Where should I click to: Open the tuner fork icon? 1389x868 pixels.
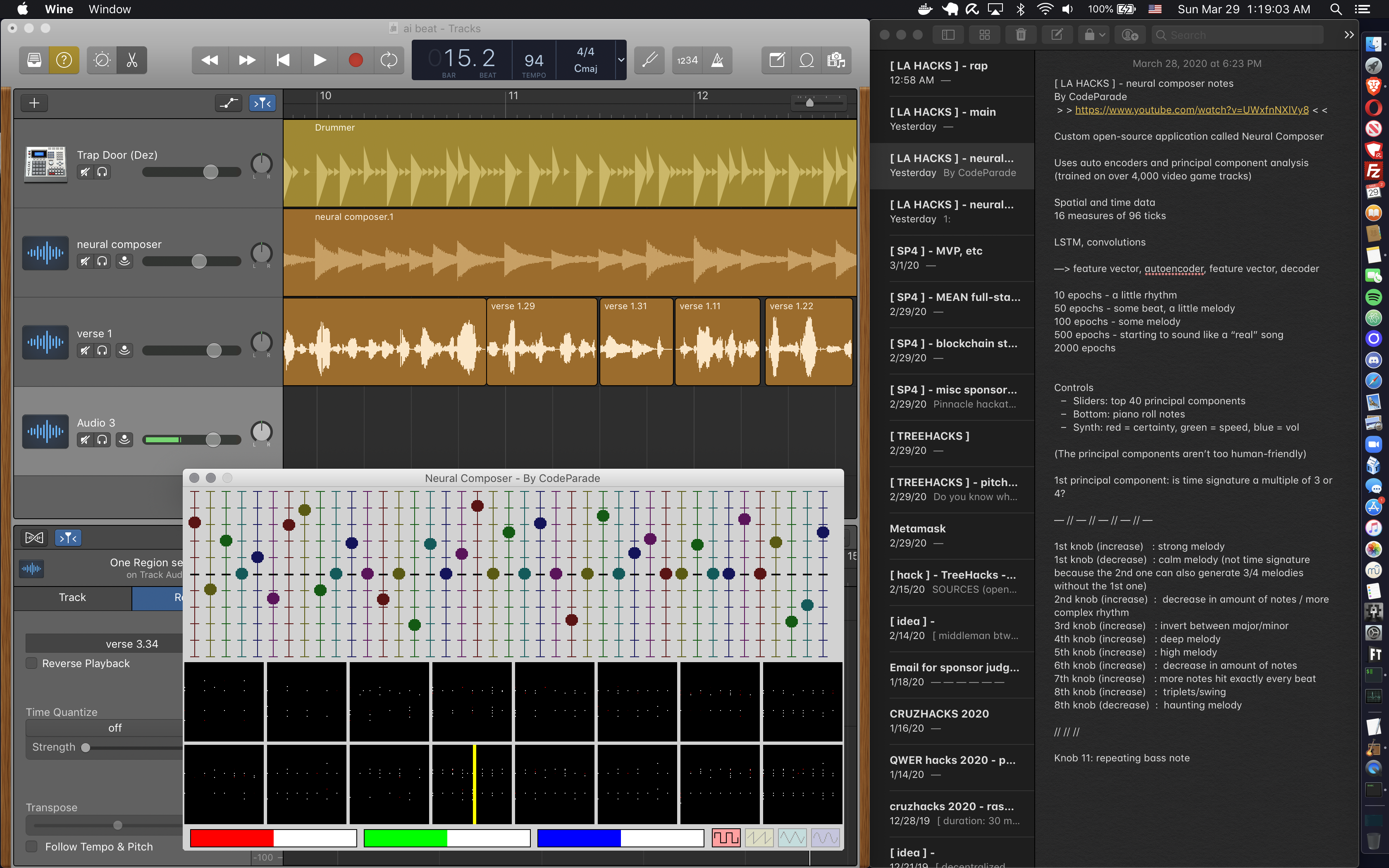(x=649, y=60)
